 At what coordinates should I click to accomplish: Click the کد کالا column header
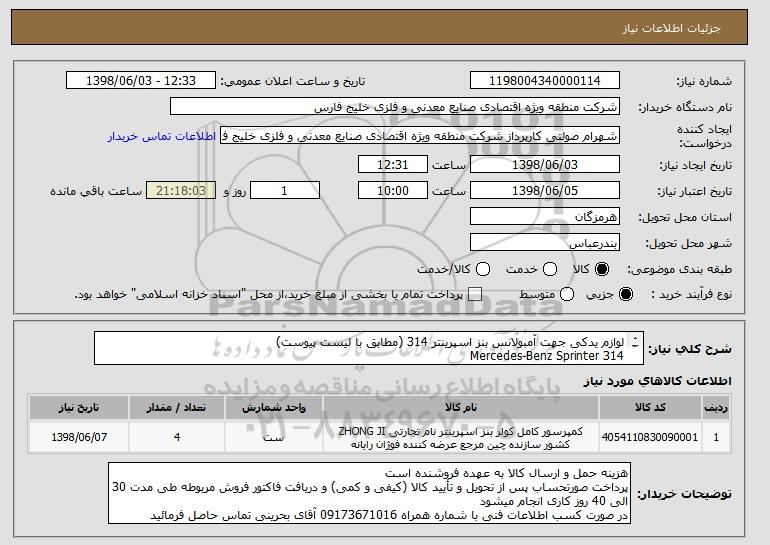pos(650,408)
